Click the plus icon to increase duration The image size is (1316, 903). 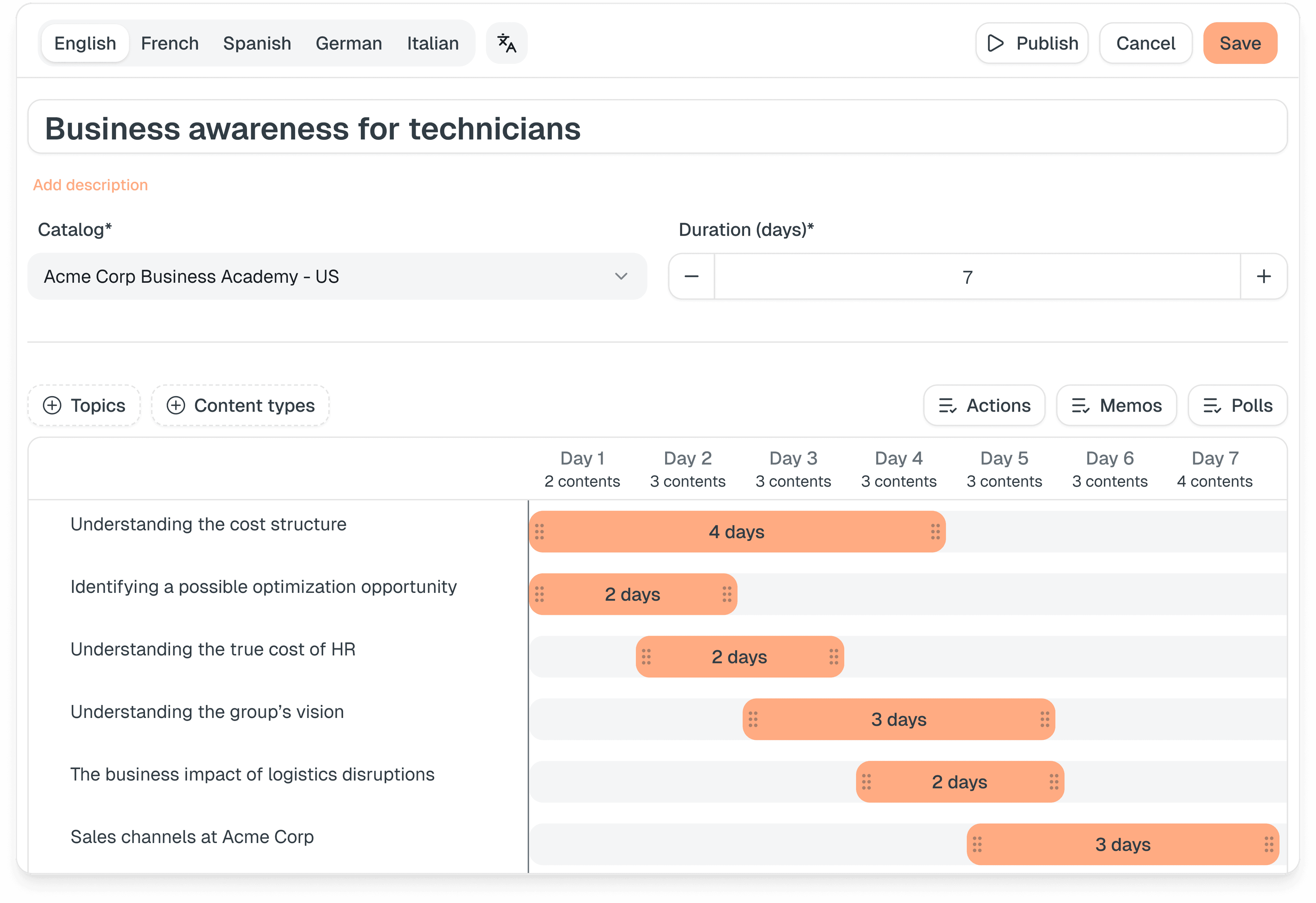click(1263, 276)
